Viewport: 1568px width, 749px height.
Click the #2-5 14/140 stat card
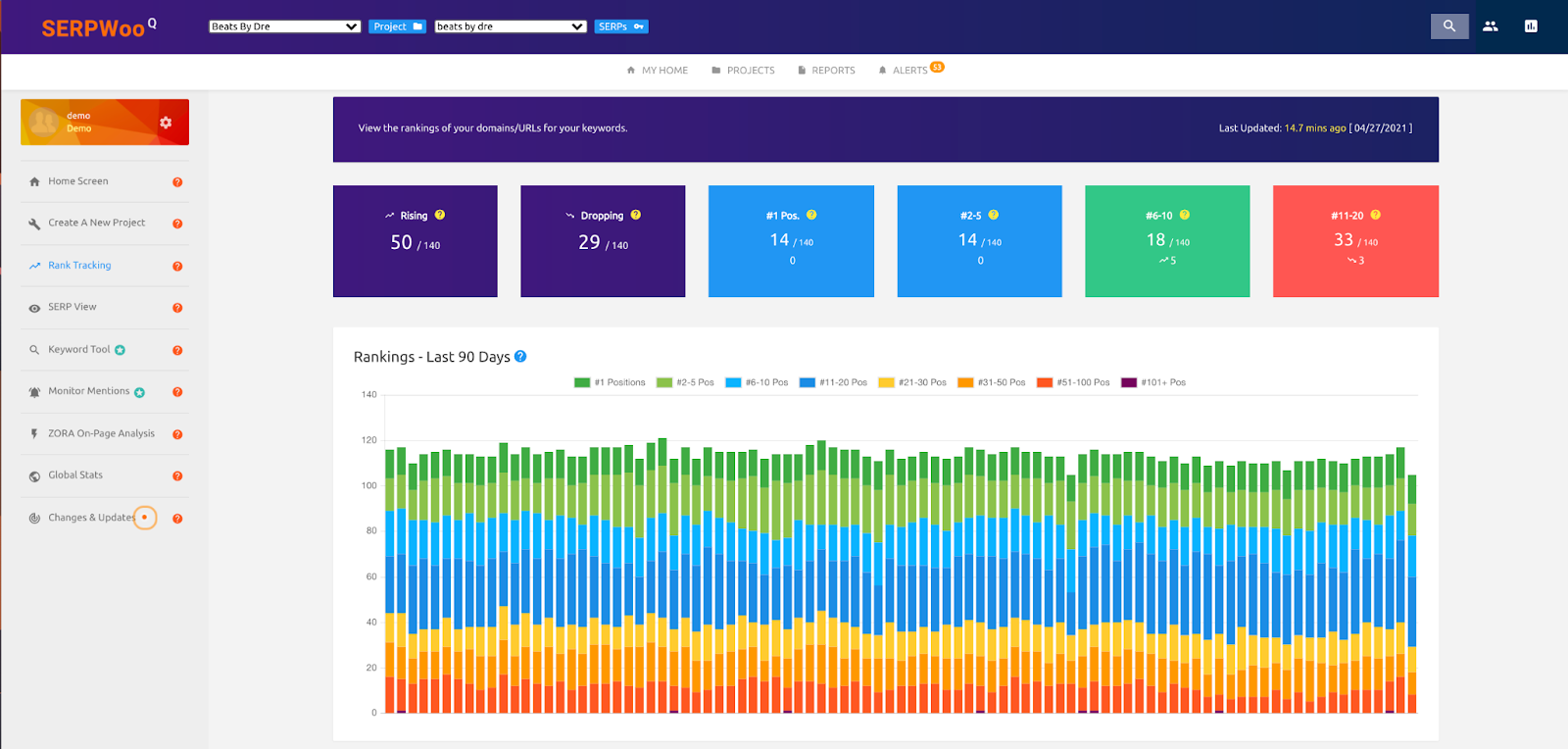tap(980, 241)
